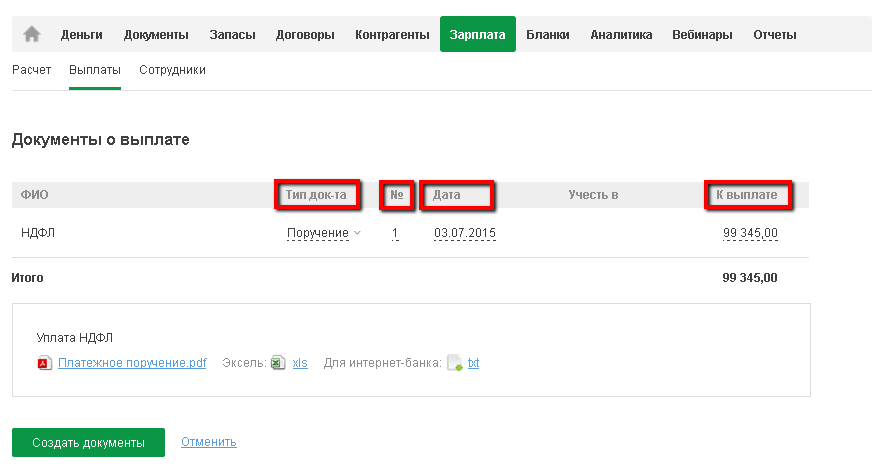Edit the НДФЛ row amount 99 345,00
The width and height of the screenshot is (883, 472).
(750, 233)
